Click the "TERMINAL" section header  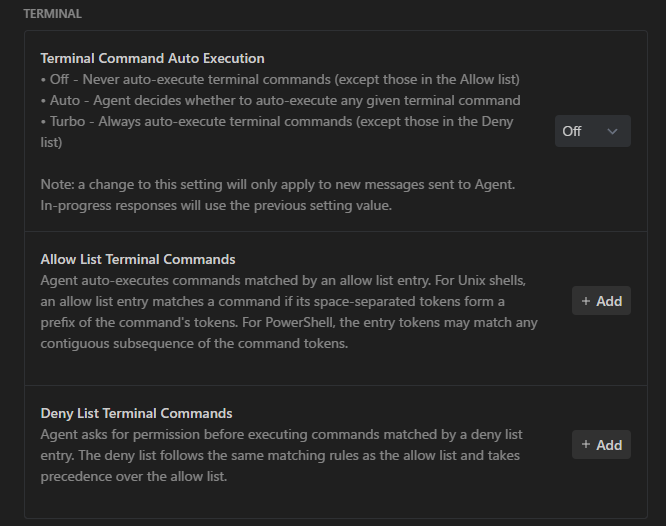(x=52, y=14)
